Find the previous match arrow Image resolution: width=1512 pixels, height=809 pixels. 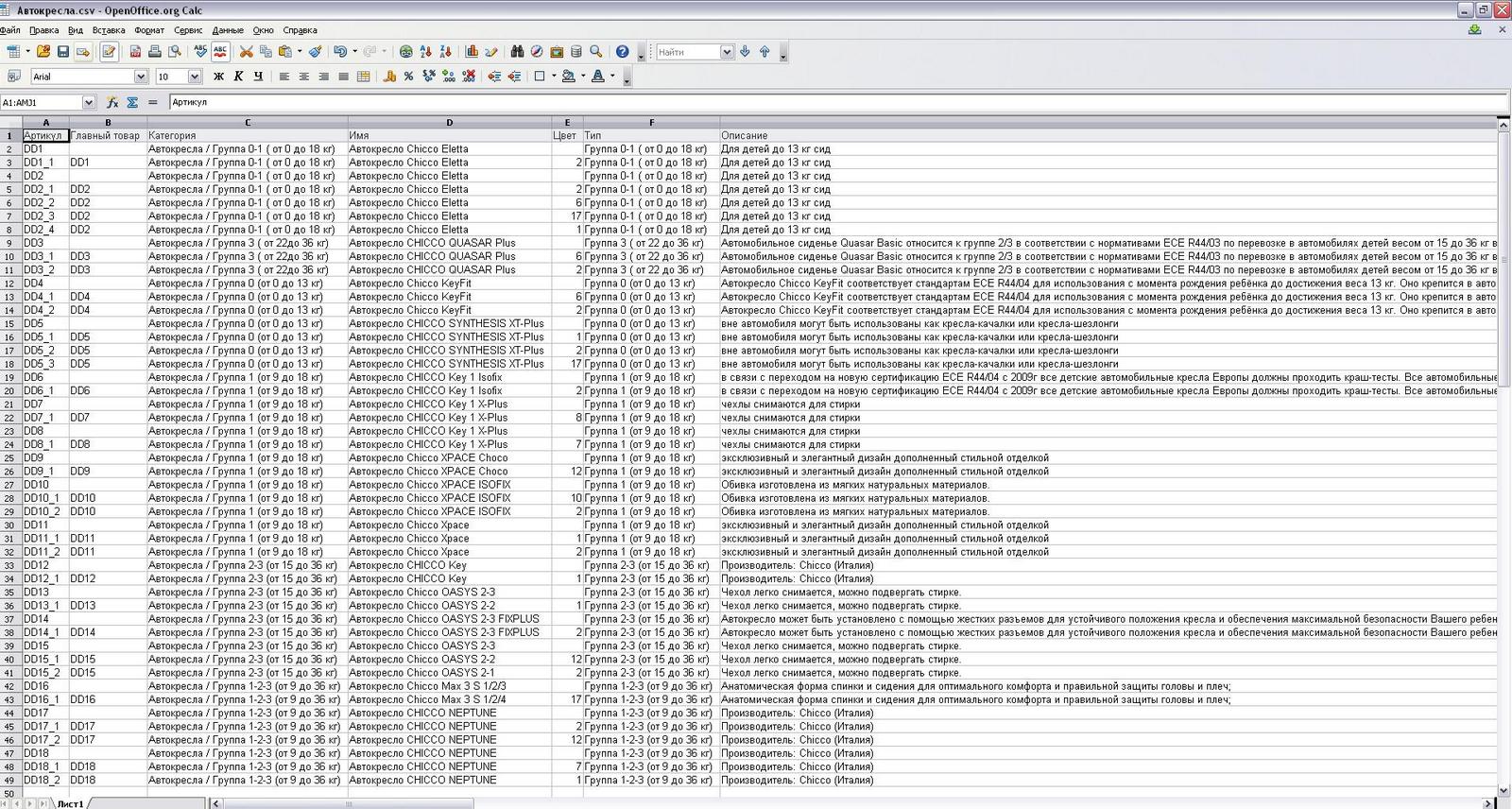(x=765, y=52)
